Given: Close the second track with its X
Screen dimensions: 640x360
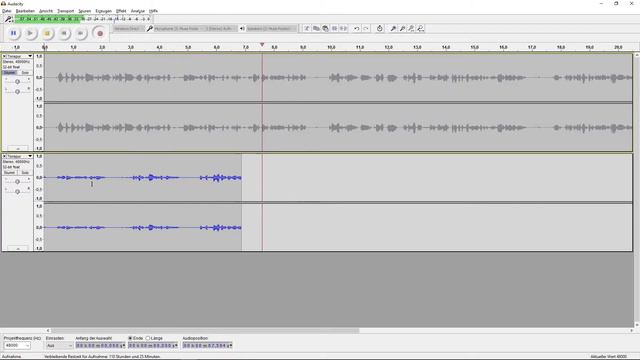Looking at the screenshot, I should click(x=4, y=156).
